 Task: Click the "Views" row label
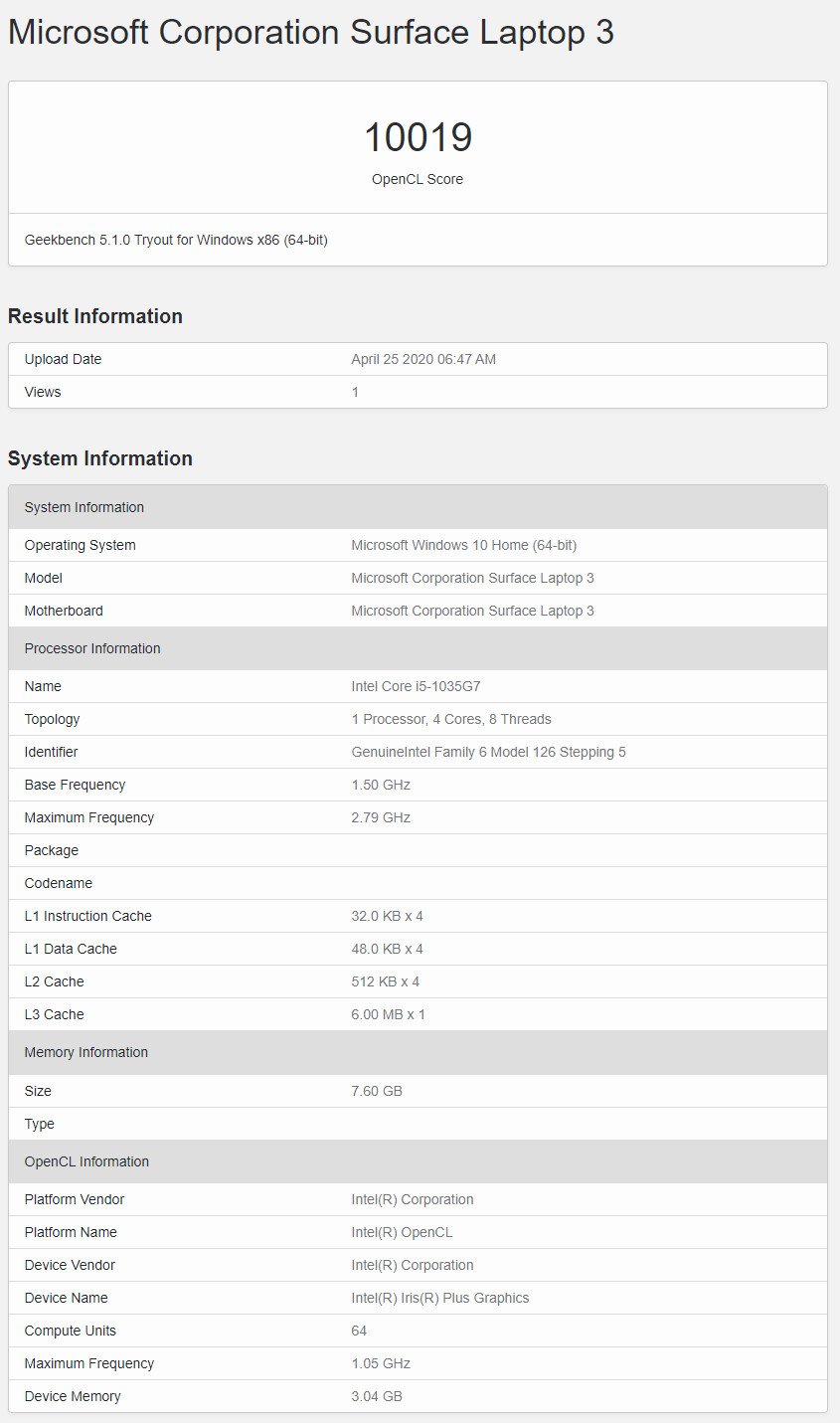pyautogui.click(x=43, y=392)
